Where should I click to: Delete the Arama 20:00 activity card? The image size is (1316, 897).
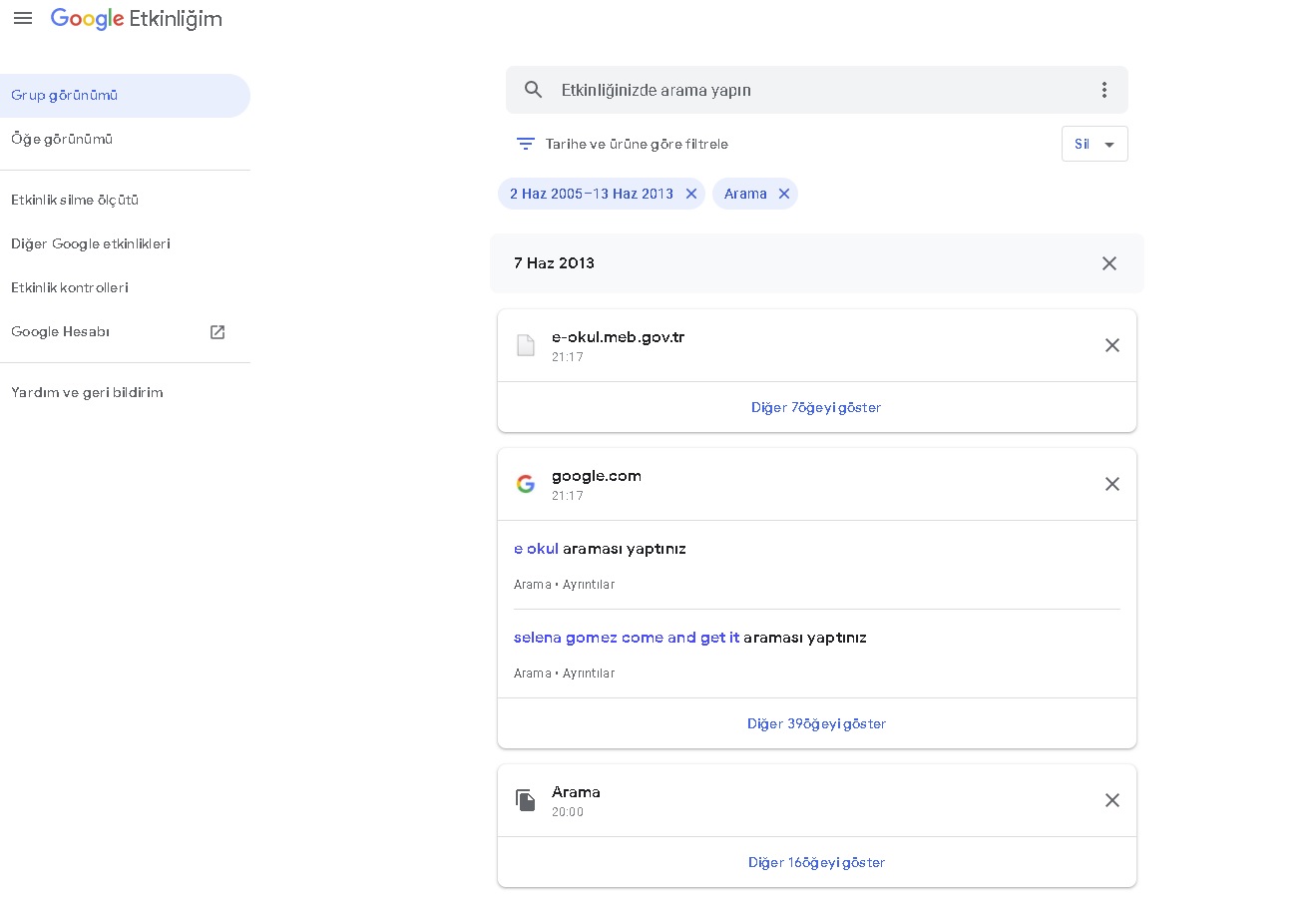[1112, 800]
